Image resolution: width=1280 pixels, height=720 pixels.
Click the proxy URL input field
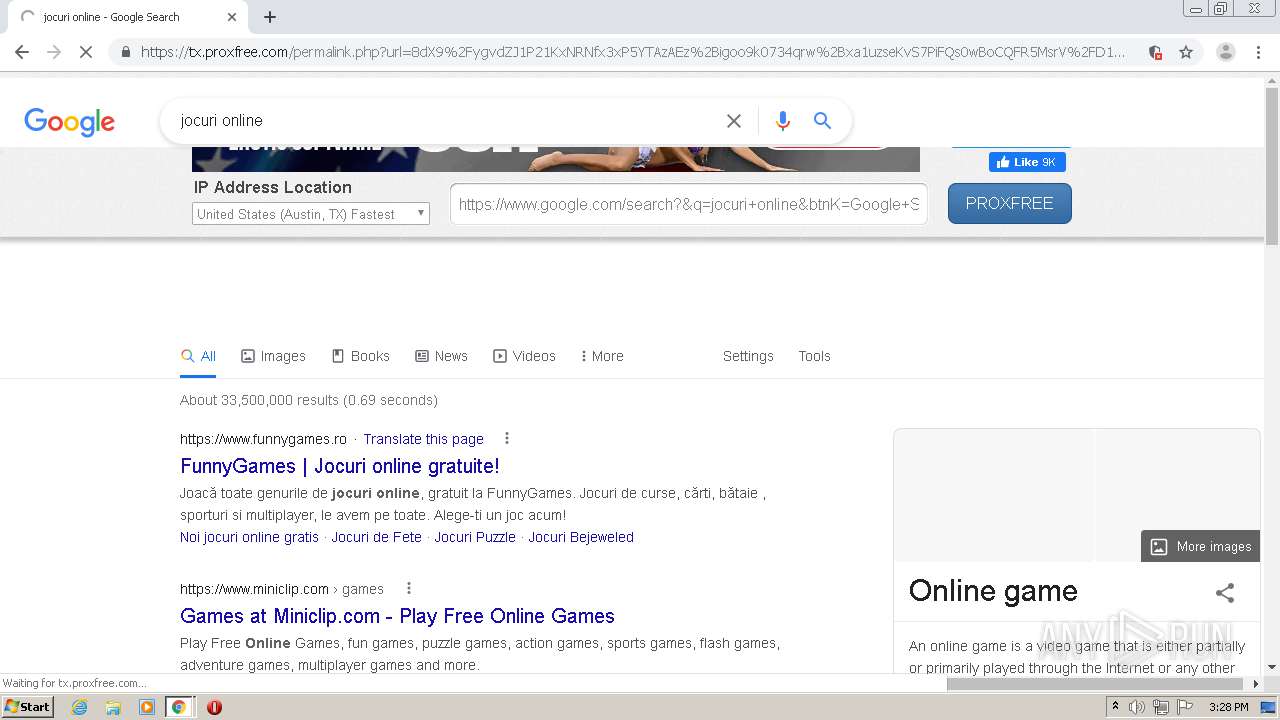click(x=689, y=204)
